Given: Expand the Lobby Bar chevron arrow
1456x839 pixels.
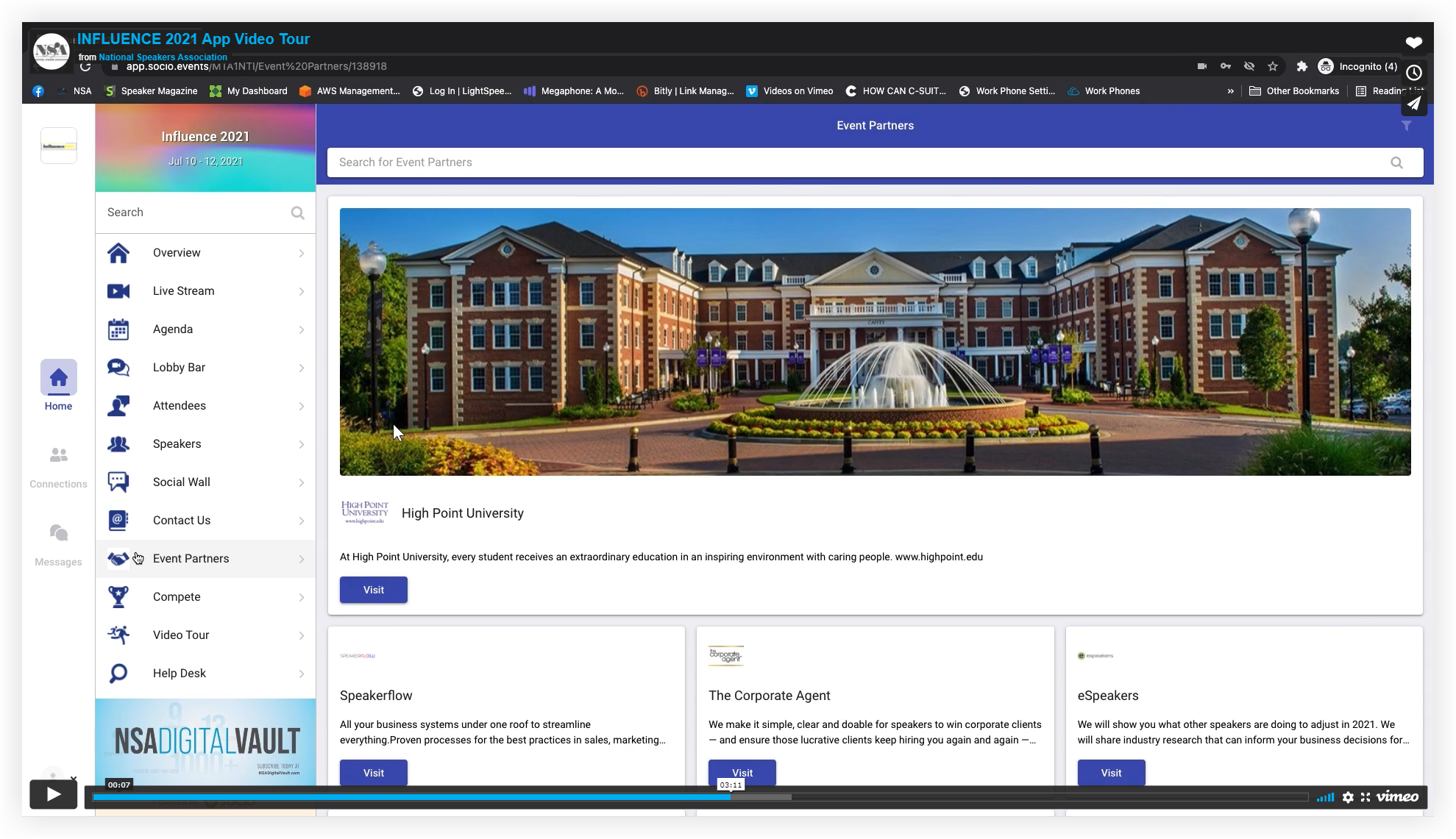Looking at the screenshot, I should 302,368.
